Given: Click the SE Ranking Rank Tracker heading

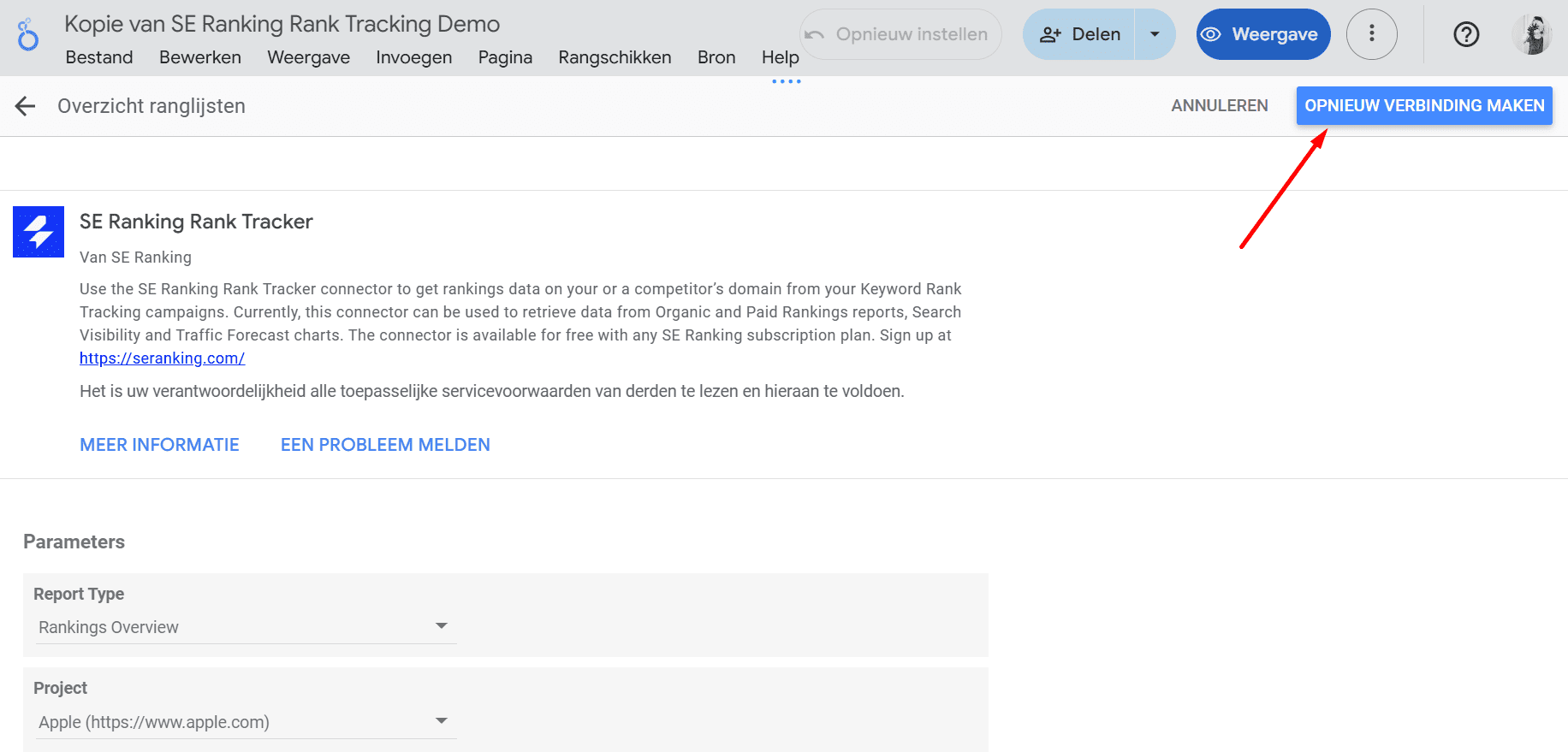Looking at the screenshot, I should pos(196,222).
